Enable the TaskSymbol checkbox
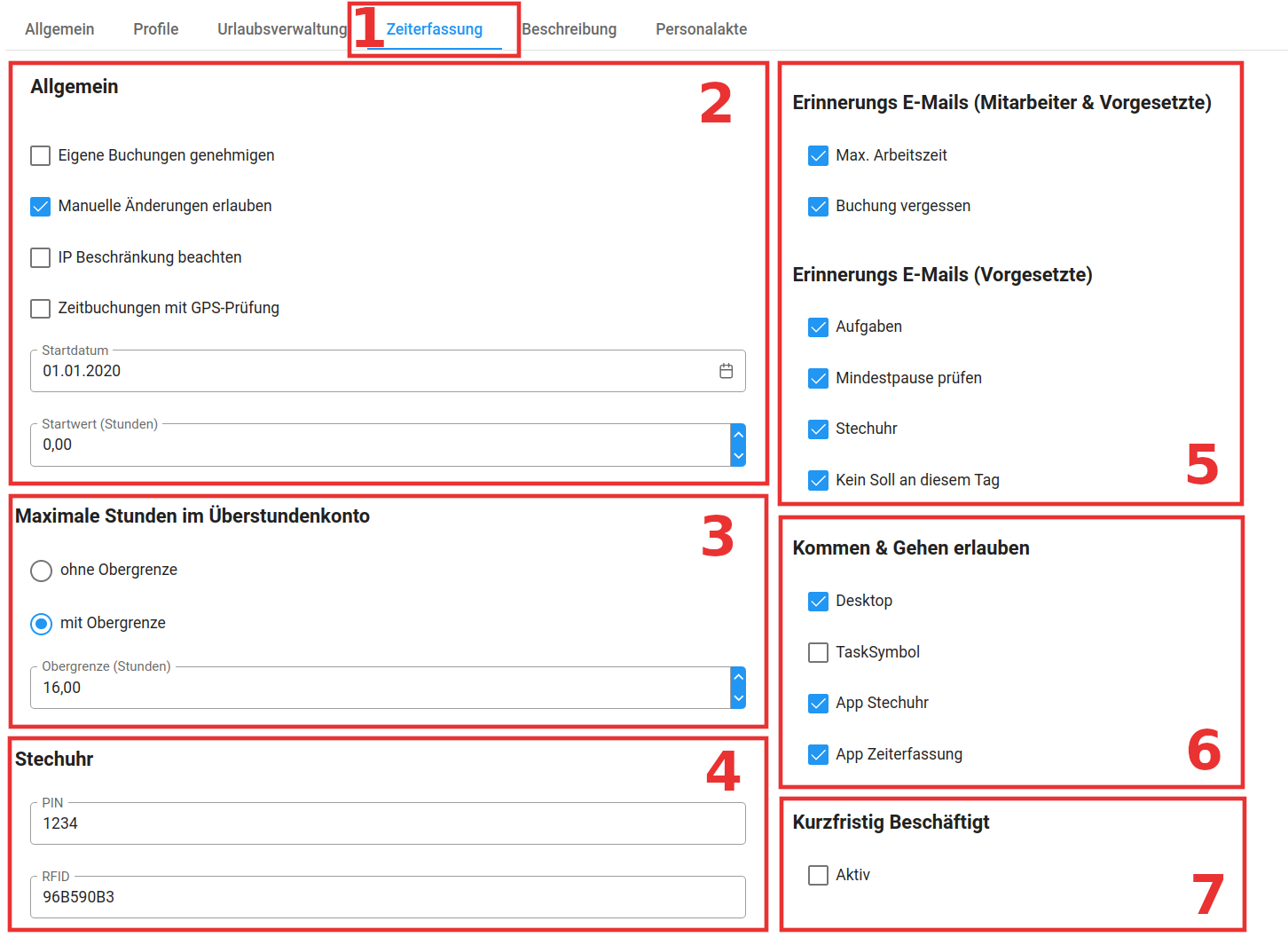 pyautogui.click(x=819, y=653)
